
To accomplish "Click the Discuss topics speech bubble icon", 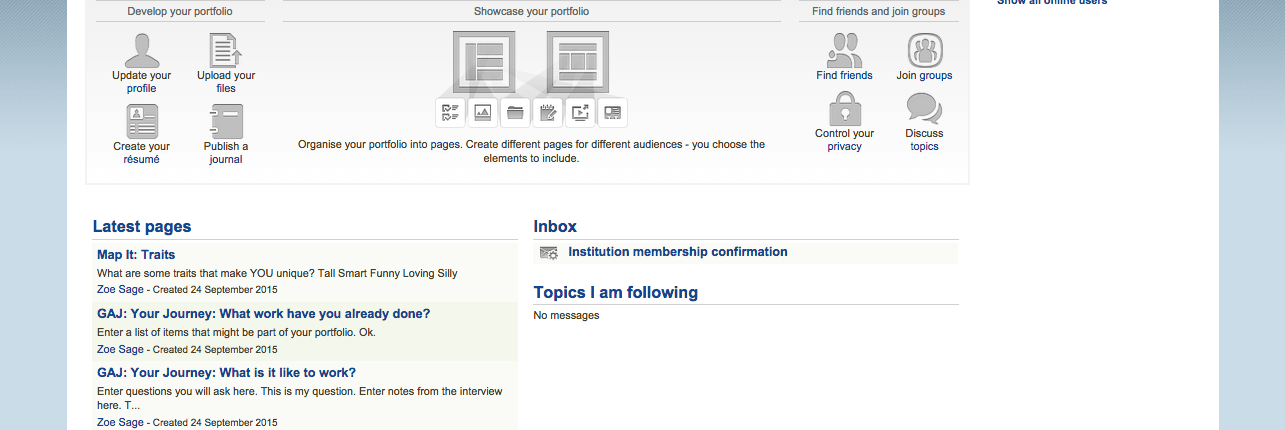I will click(924, 108).
